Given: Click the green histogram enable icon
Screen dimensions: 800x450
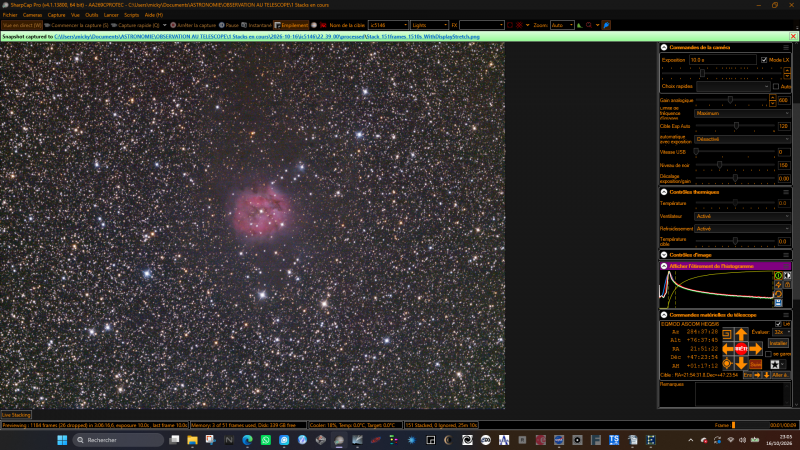Looking at the screenshot, I should [778, 276].
